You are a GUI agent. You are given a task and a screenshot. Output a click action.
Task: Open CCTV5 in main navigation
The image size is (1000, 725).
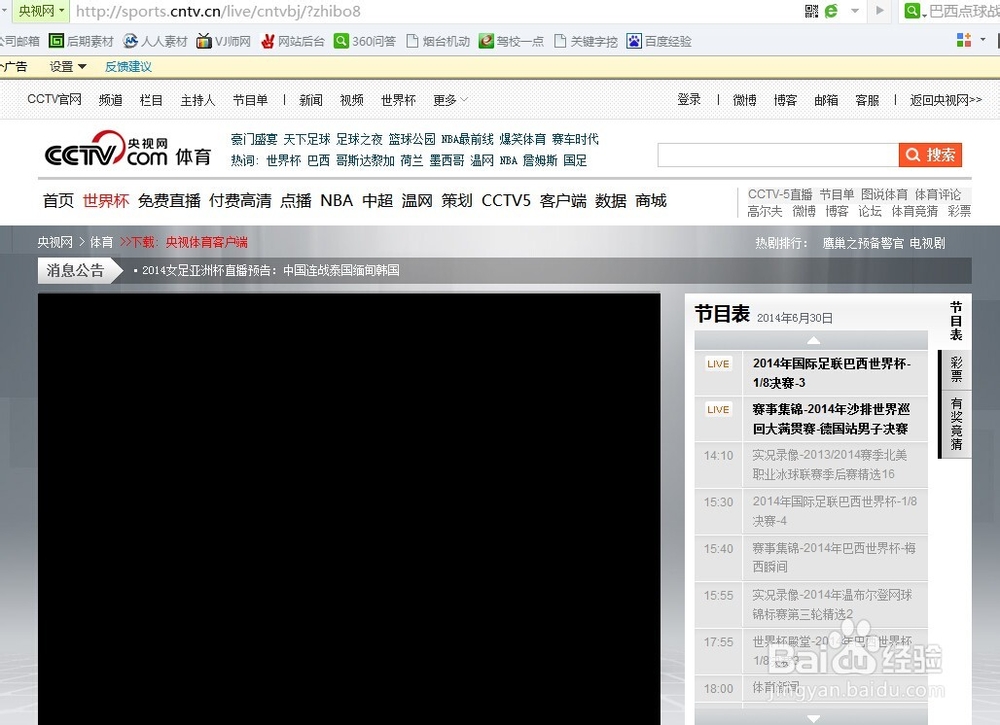506,201
